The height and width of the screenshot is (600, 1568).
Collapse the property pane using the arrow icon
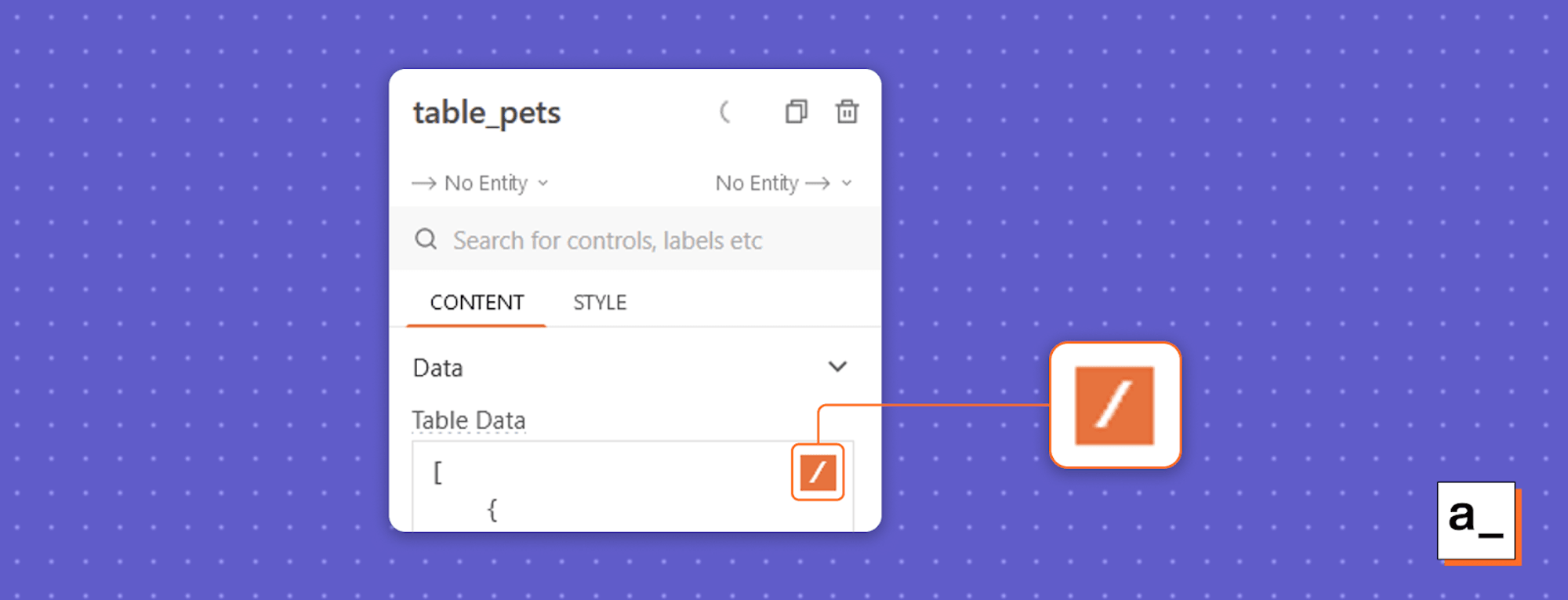pos(725,112)
